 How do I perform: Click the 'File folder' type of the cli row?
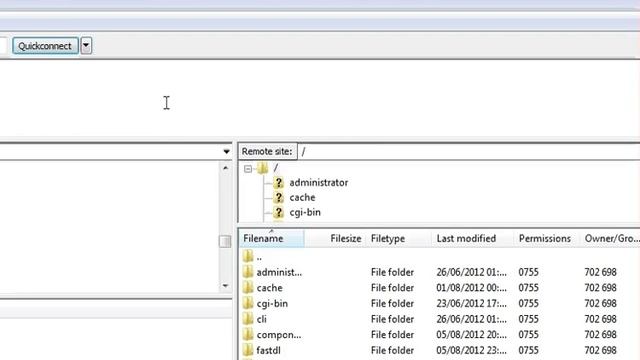[392, 319]
